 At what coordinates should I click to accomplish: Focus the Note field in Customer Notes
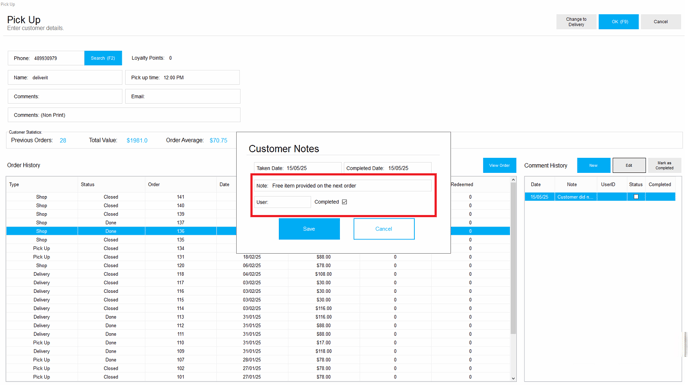pyautogui.click(x=343, y=186)
